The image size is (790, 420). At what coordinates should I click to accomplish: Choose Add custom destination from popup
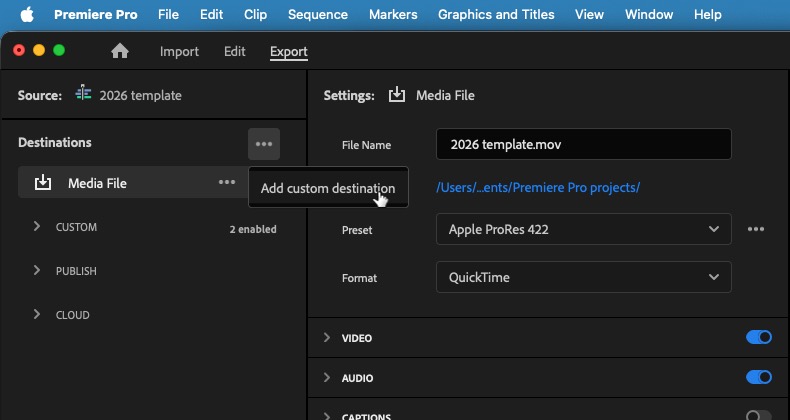point(328,188)
